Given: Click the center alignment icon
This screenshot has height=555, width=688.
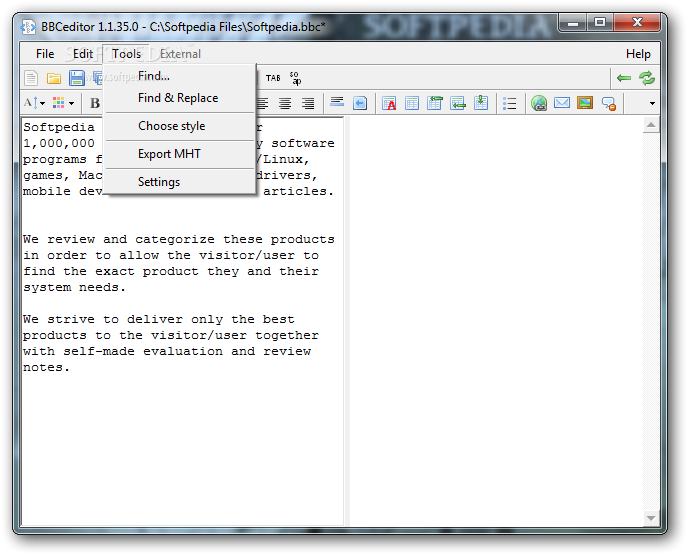Looking at the screenshot, I should [x=285, y=103].
